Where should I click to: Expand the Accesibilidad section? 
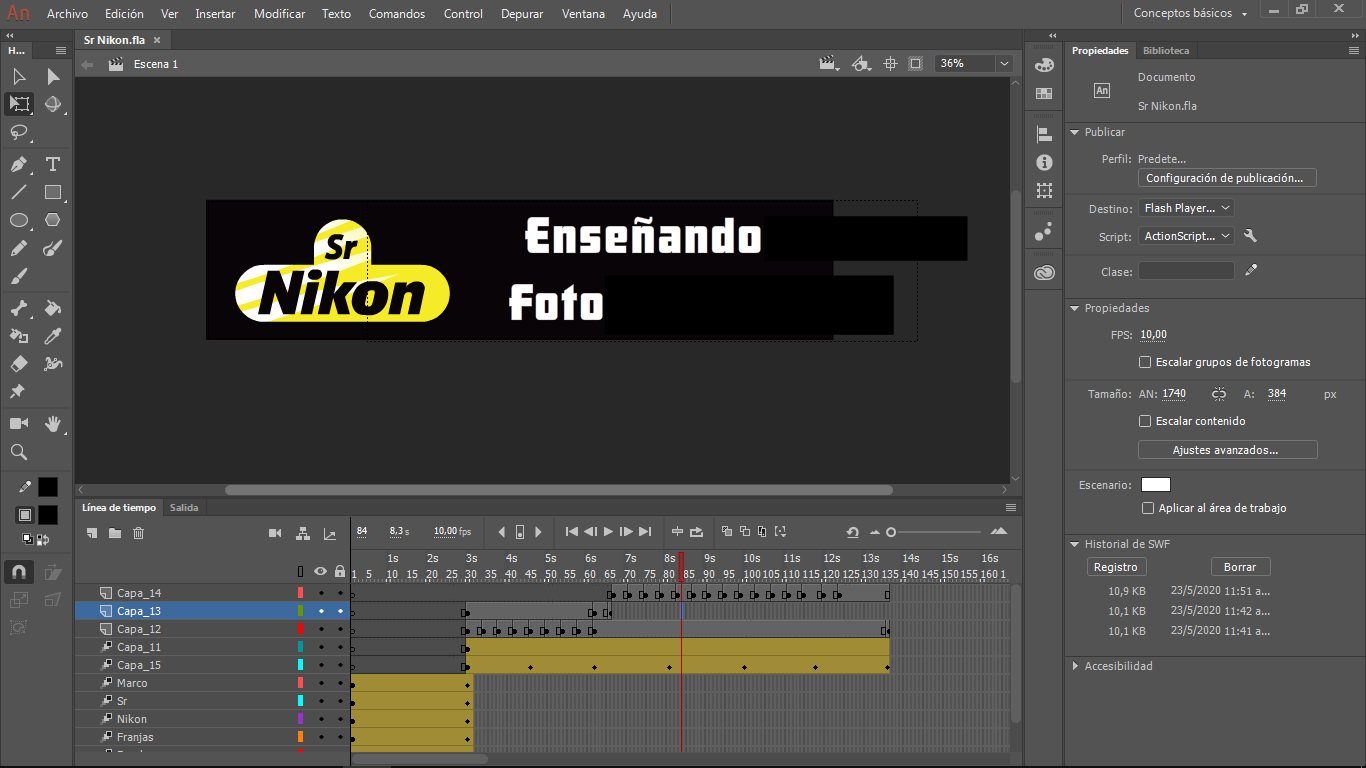tap(1074, 666)
